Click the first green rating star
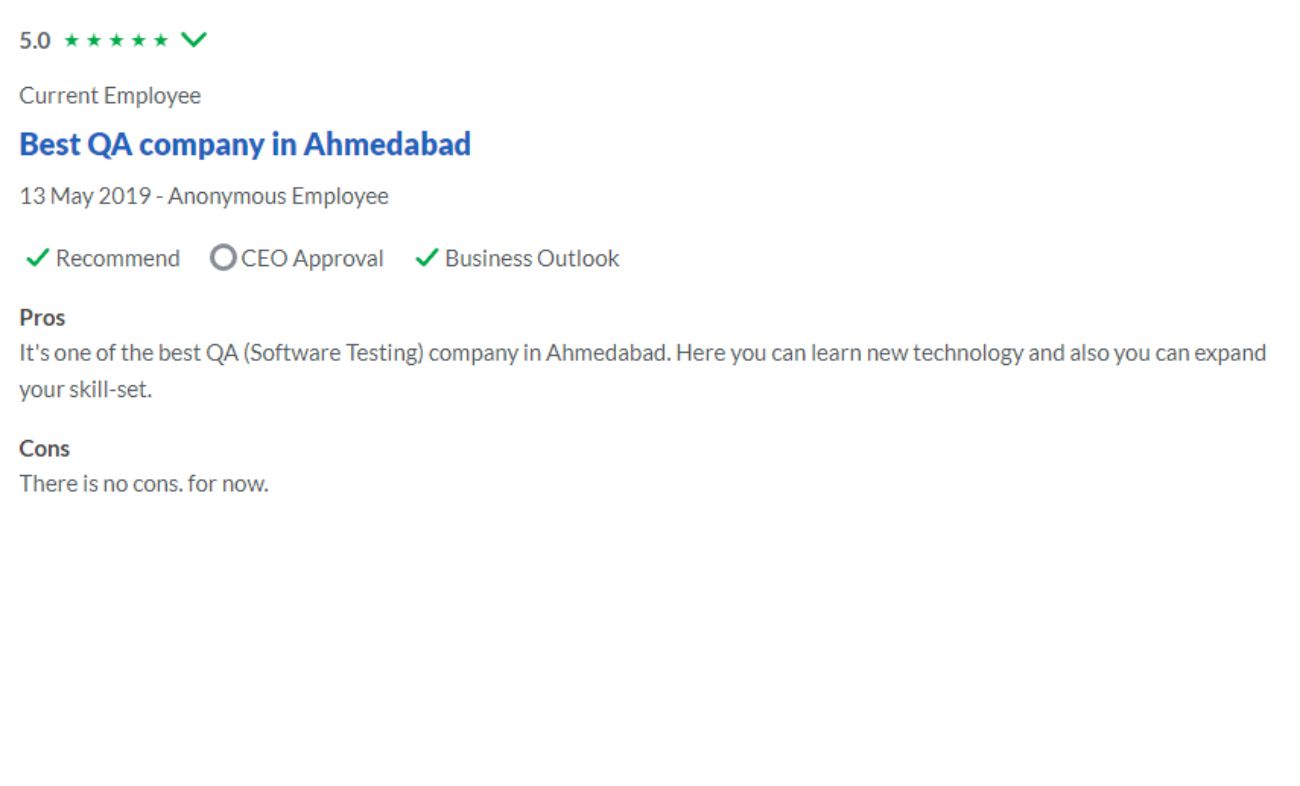This screenshot has width=1300, height=786. 71,40
